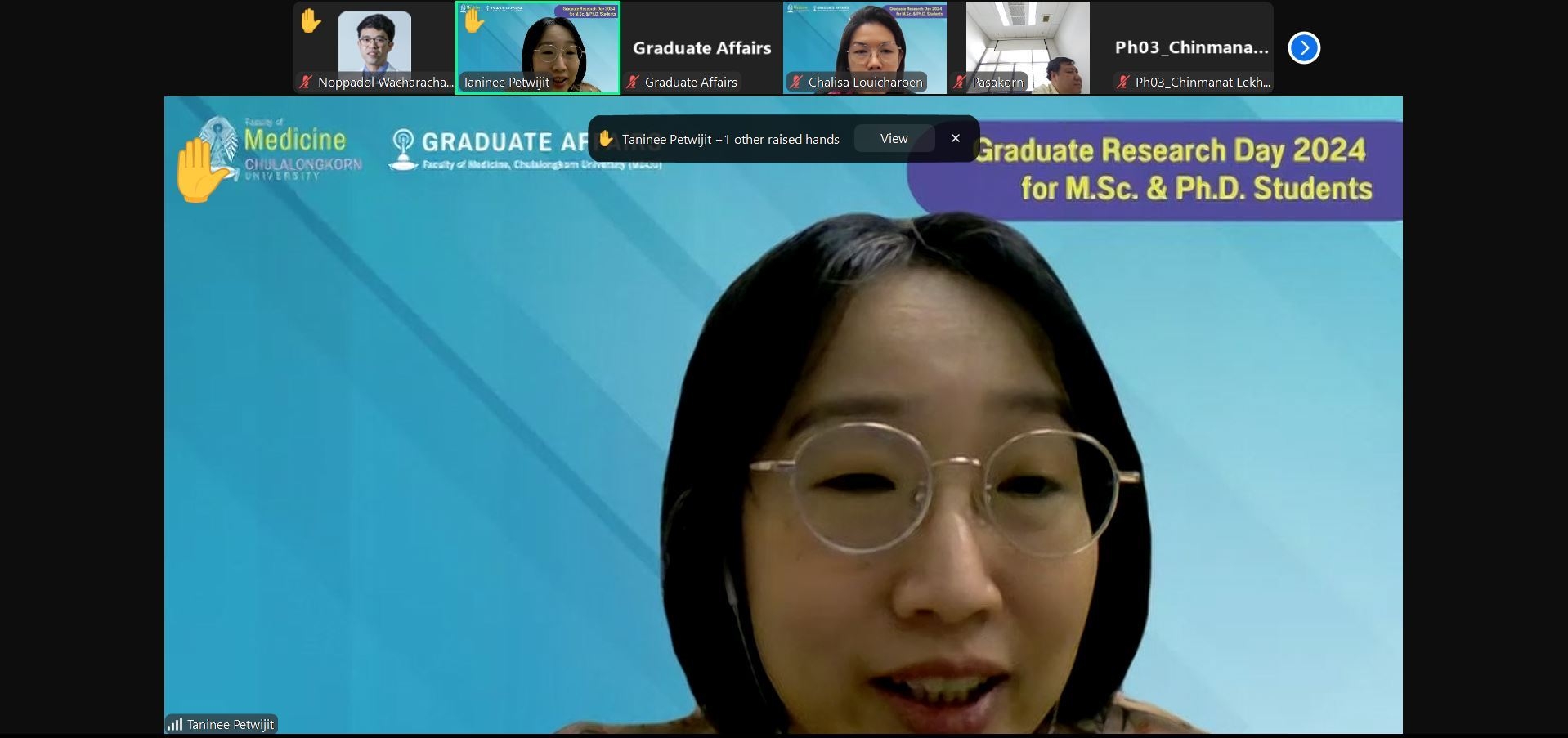Click the large yellow raised hand in the speaker view
Screen dimensions: 1568x738
(199, 170)
